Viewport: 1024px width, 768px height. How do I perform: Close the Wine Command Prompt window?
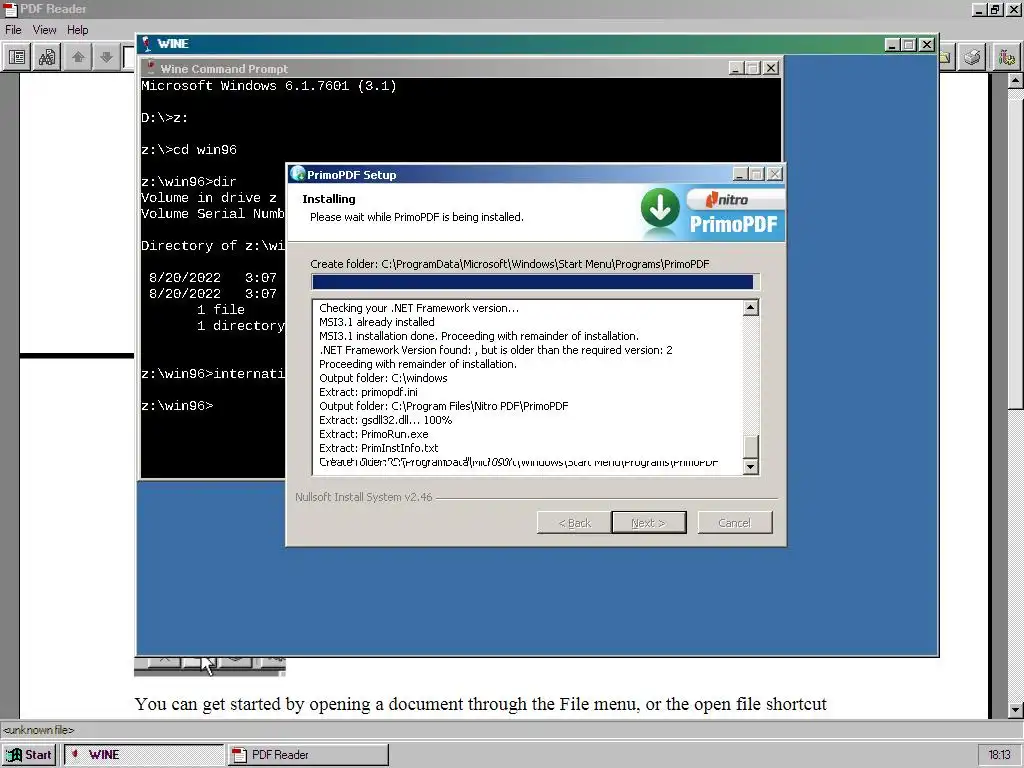(771, 68)
